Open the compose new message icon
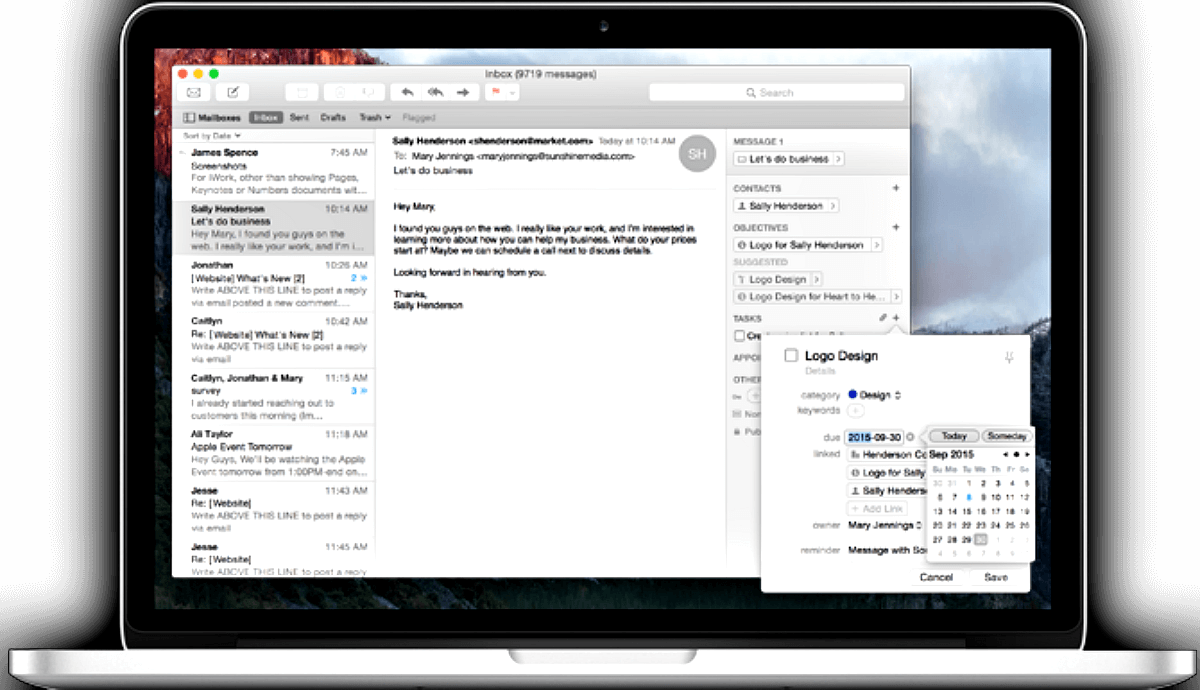 234,92
